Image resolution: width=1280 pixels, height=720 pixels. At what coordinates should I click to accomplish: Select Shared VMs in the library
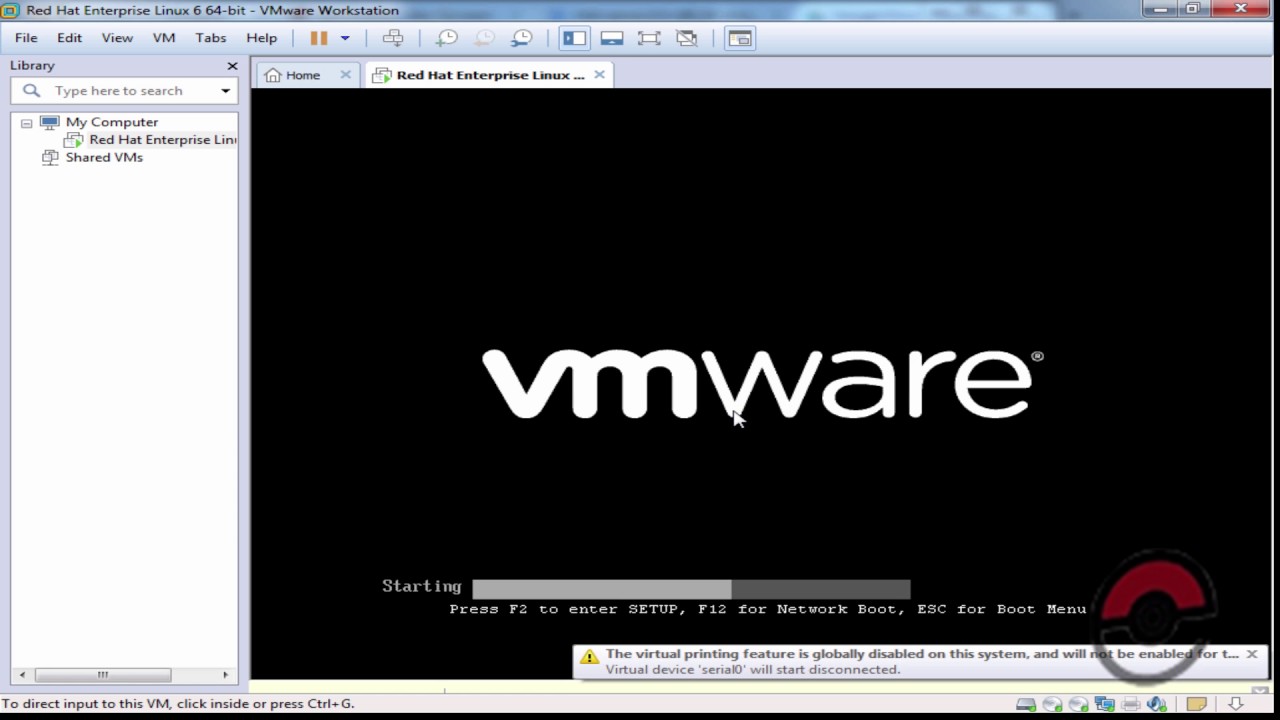coord(104,158)
